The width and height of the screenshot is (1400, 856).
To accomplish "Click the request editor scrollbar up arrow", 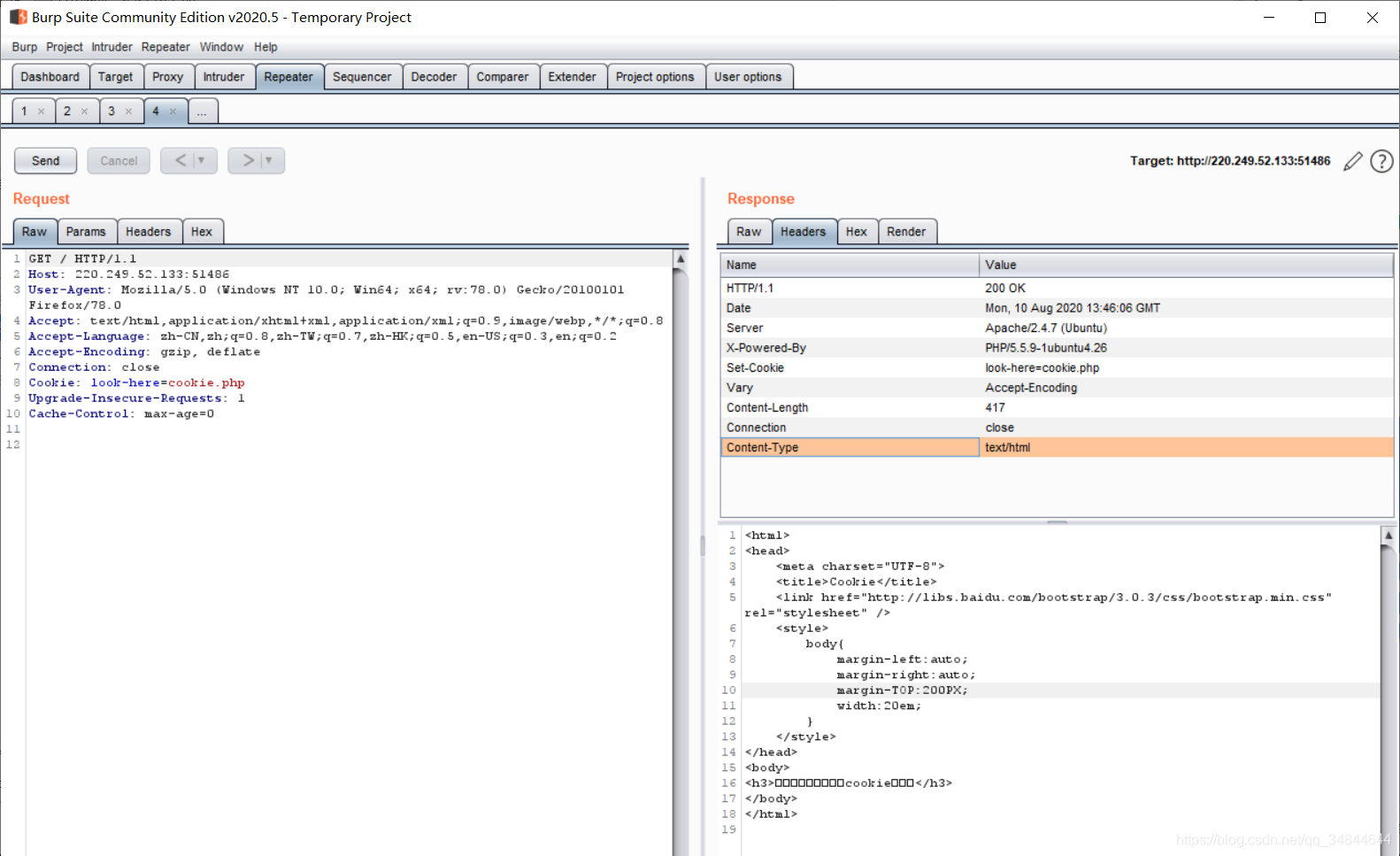I will click(681, 259).
